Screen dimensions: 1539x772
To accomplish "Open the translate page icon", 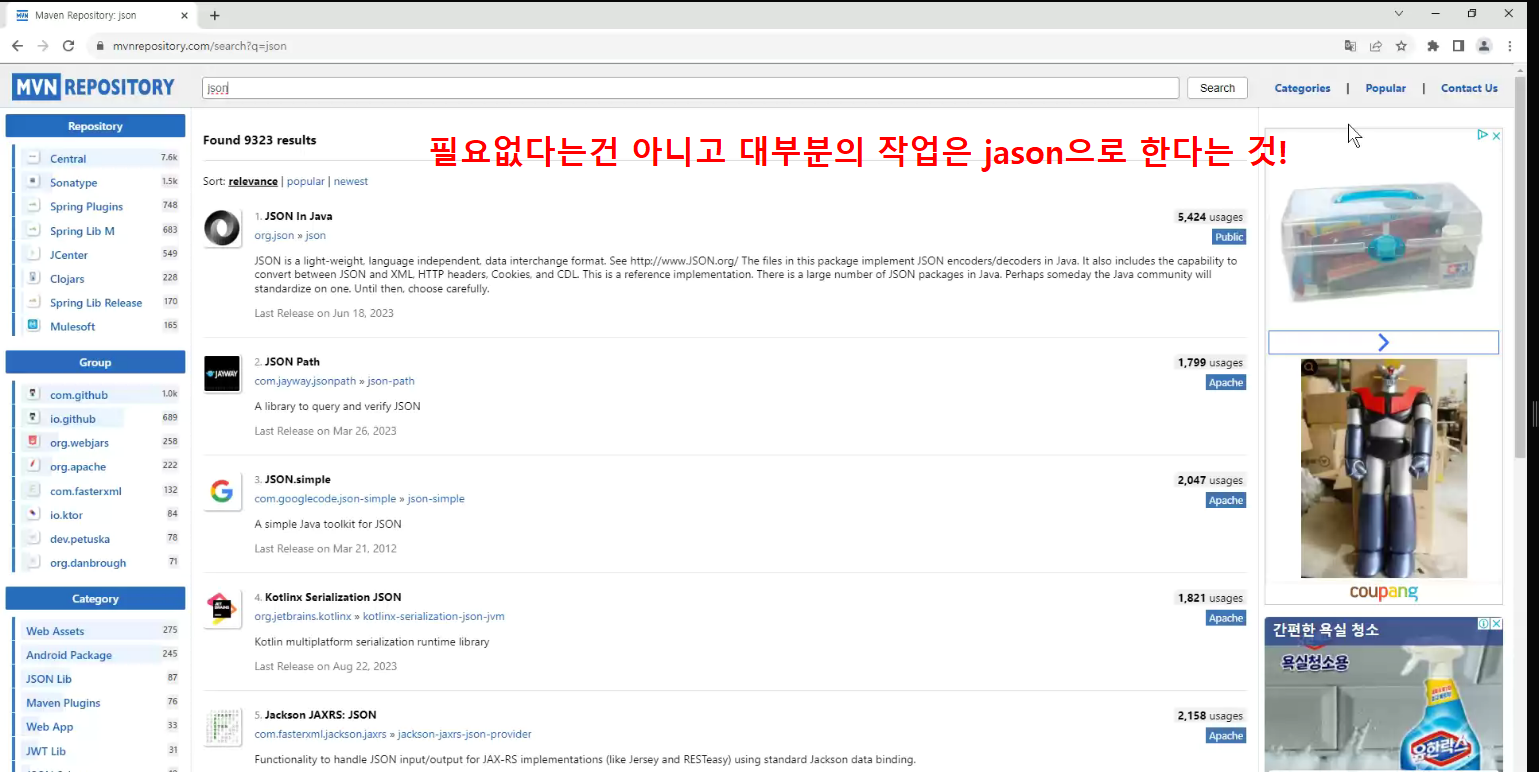I will coord(1350,46).
